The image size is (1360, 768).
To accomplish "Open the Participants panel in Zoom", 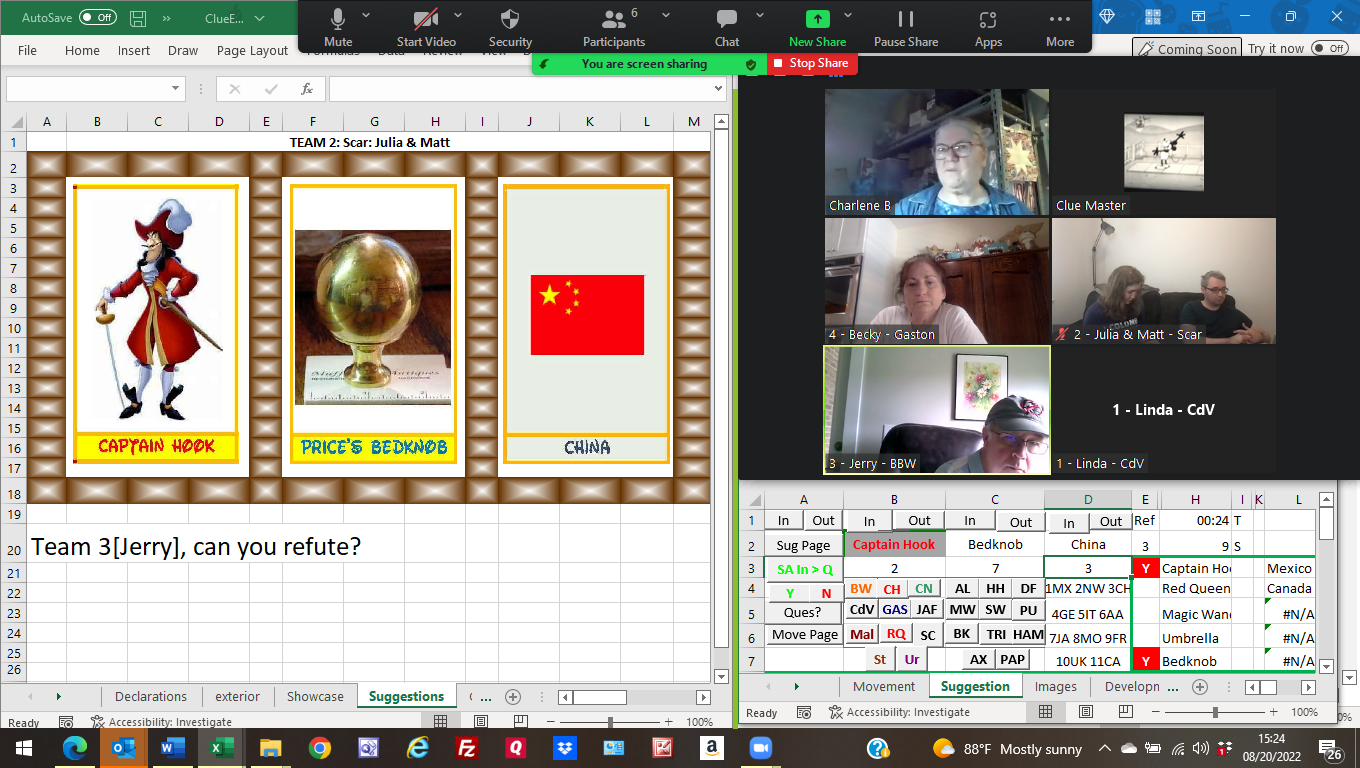I will (613, 19).
